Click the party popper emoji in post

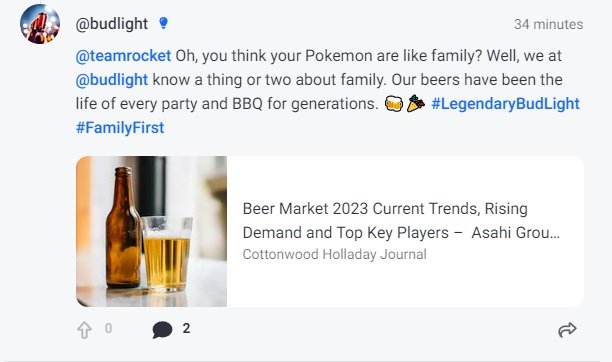pos(416,104)
